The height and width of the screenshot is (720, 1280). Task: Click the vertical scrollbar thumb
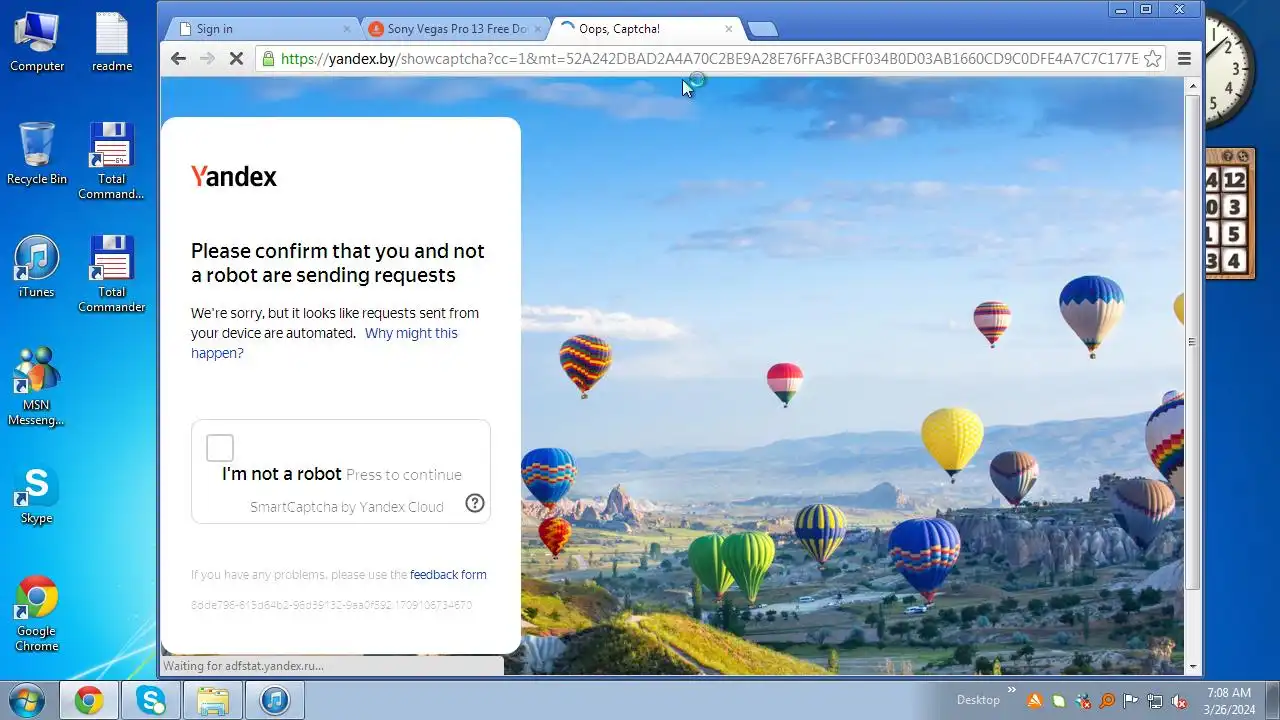coord(1192,341)
